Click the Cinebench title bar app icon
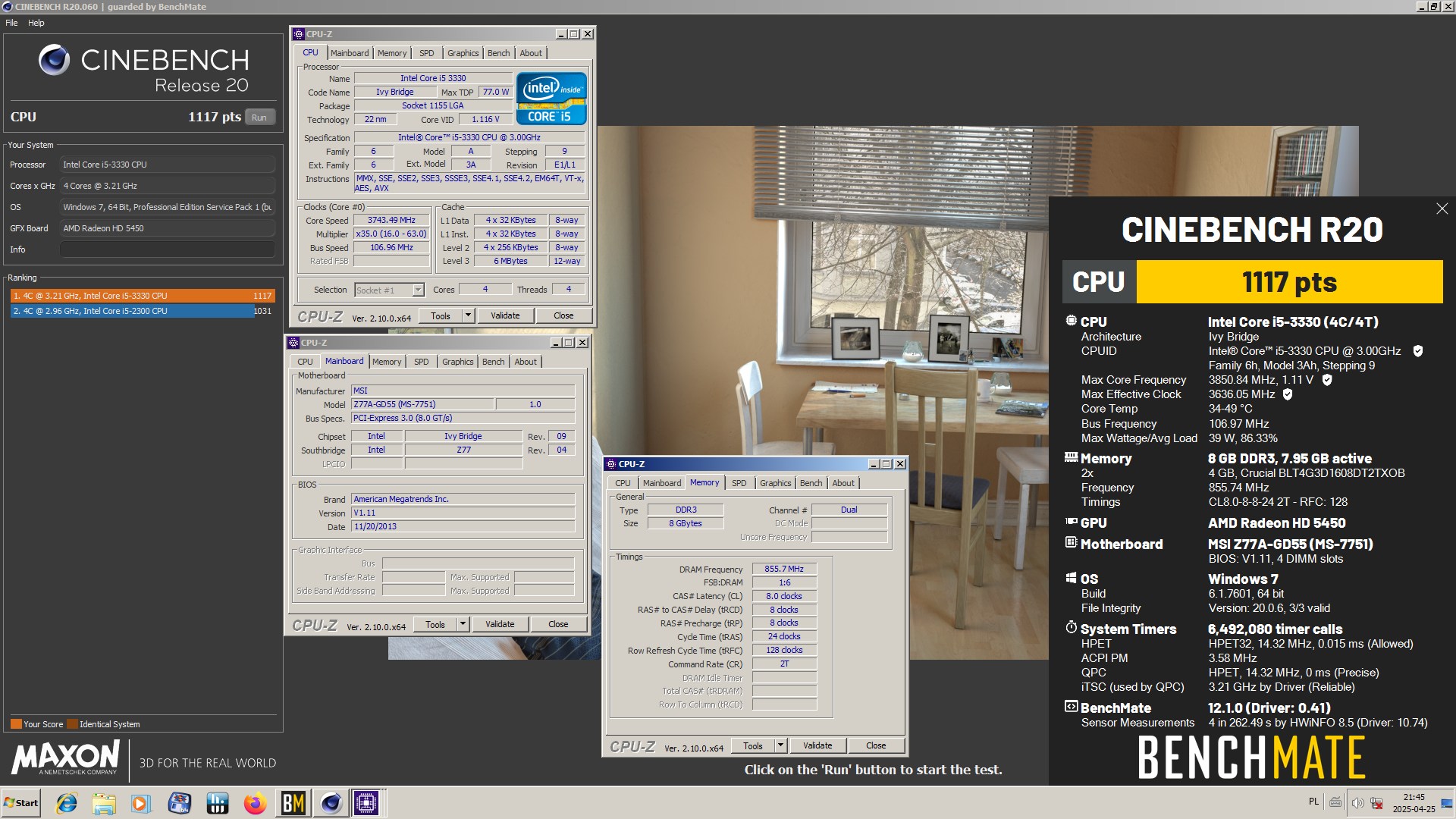Screen dimensions: 1456x819 pos(7,7)
